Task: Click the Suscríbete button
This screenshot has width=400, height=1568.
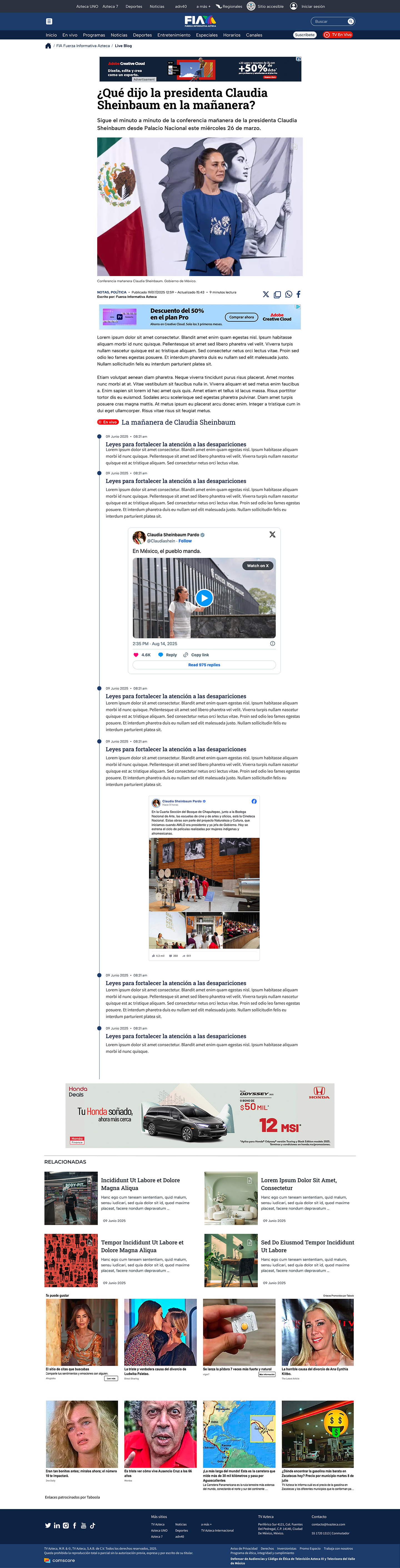Action: pyautogui.click(x=304, y=35)
